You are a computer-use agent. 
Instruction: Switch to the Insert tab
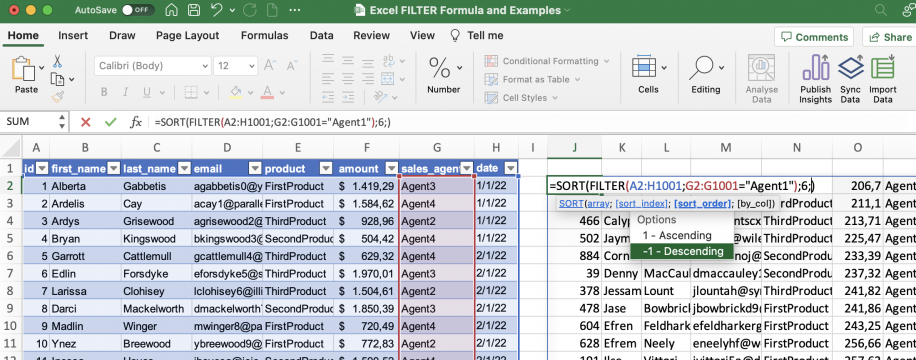[72, 35]
